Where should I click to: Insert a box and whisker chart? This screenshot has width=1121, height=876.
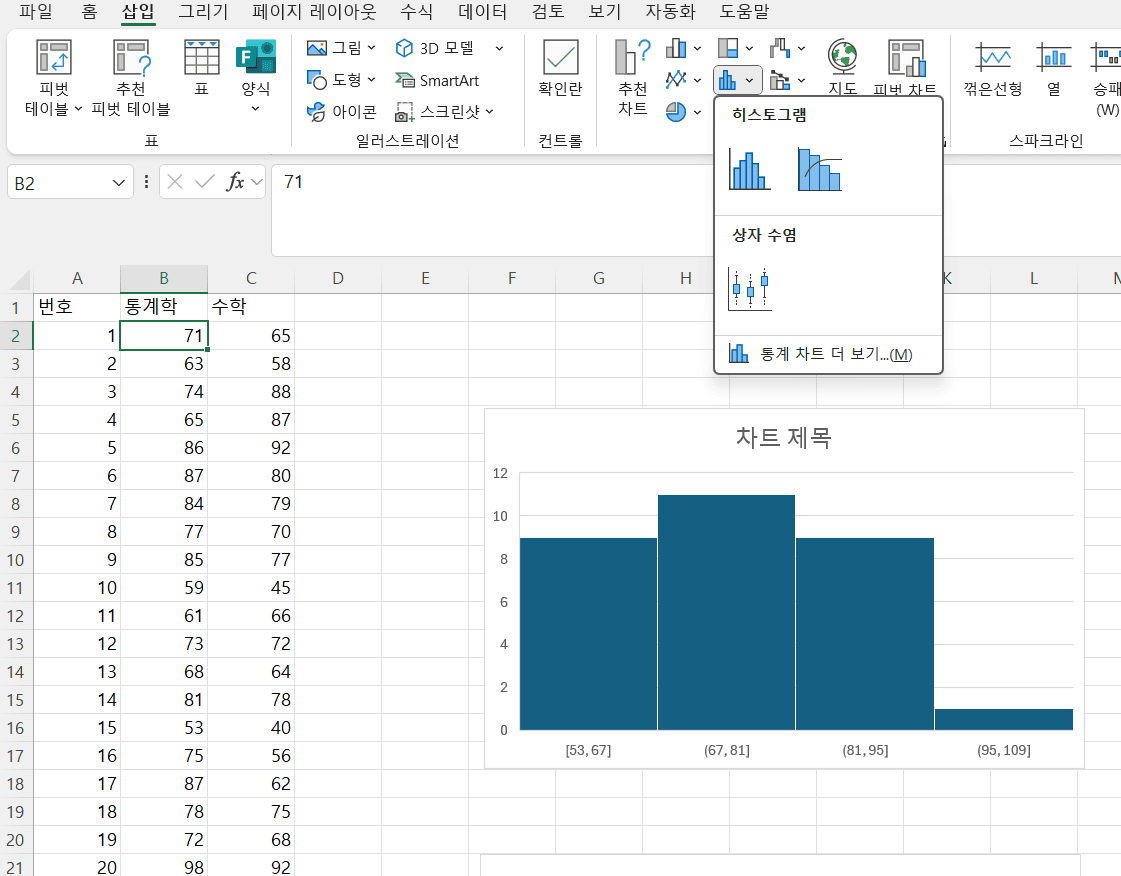(749, 289)
